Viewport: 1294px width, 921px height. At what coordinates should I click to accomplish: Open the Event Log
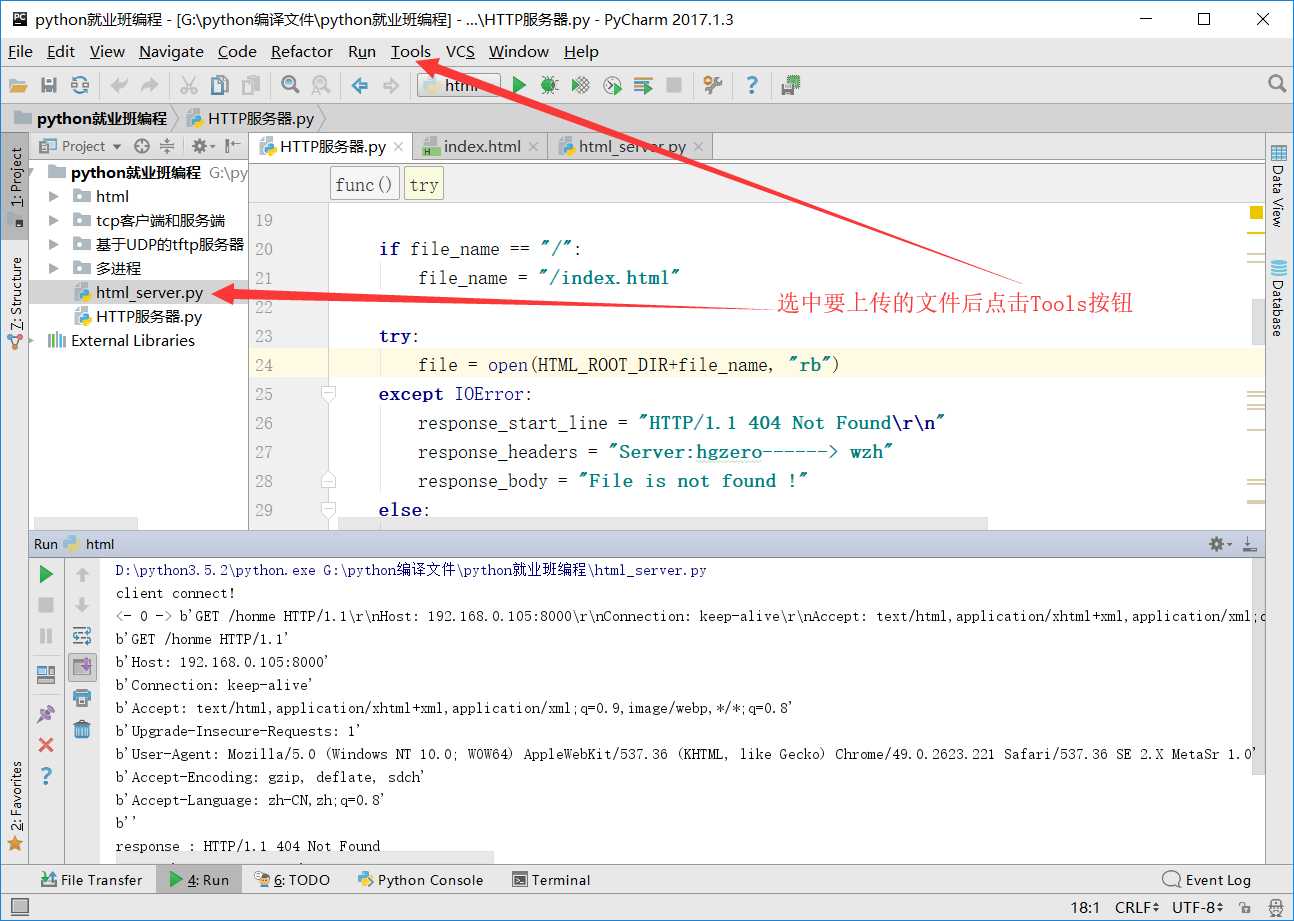(1207, 880)
